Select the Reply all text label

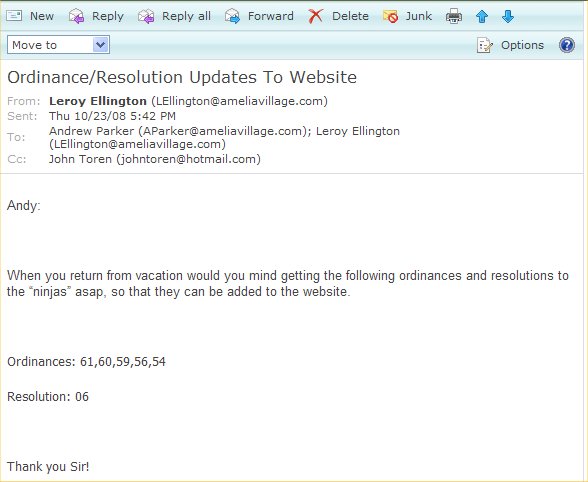tap(186, 16)
